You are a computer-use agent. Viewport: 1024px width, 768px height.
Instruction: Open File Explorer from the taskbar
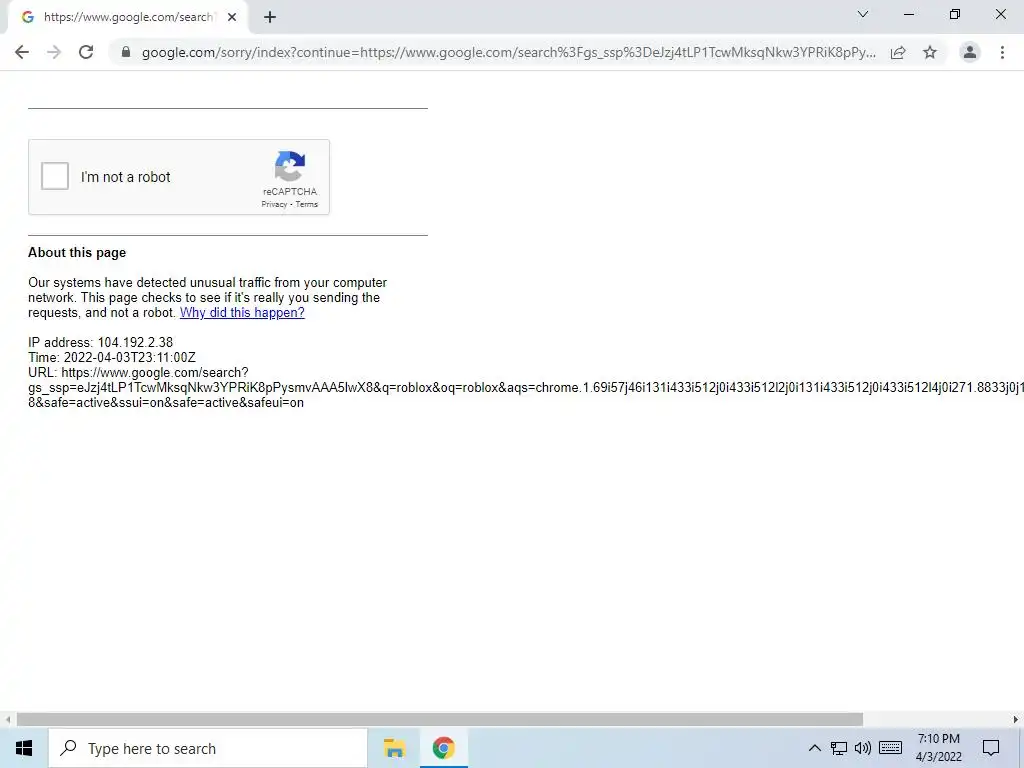[x=394, y=748]
